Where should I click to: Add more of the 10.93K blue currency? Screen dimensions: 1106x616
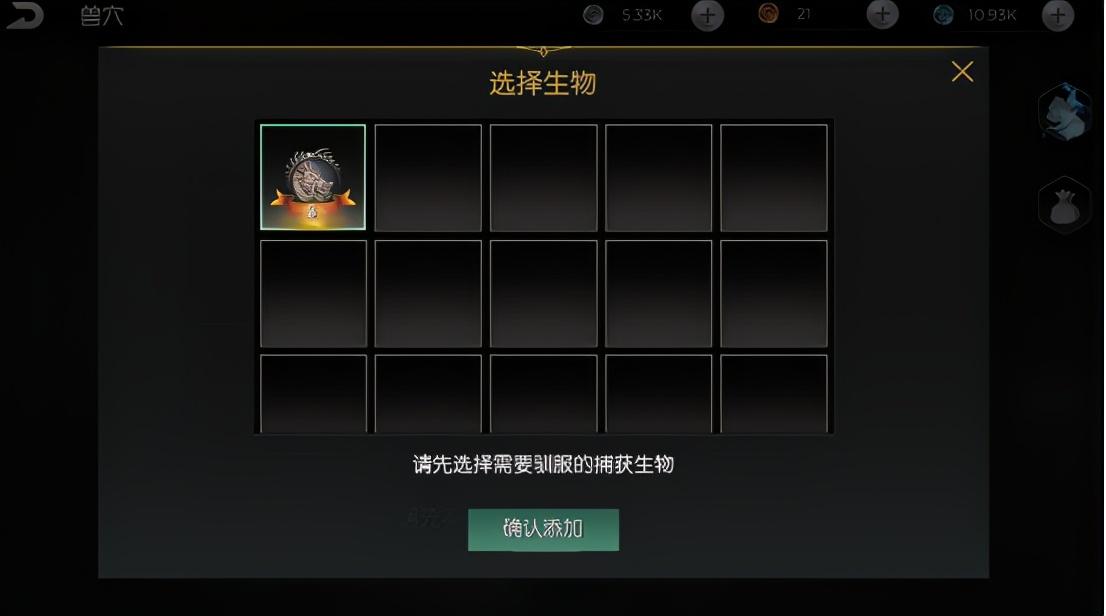pyautogui.click(x=1058, y=15)
